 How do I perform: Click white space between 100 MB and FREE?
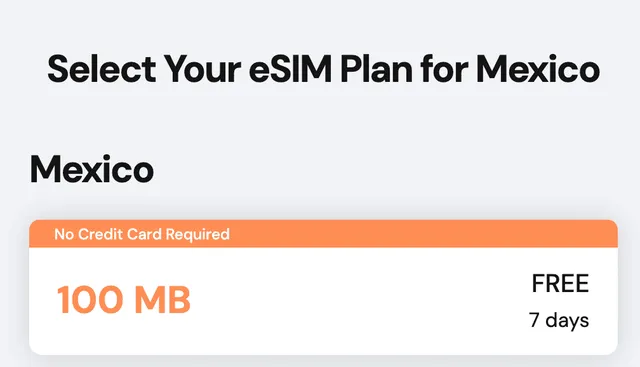[359, 300]
